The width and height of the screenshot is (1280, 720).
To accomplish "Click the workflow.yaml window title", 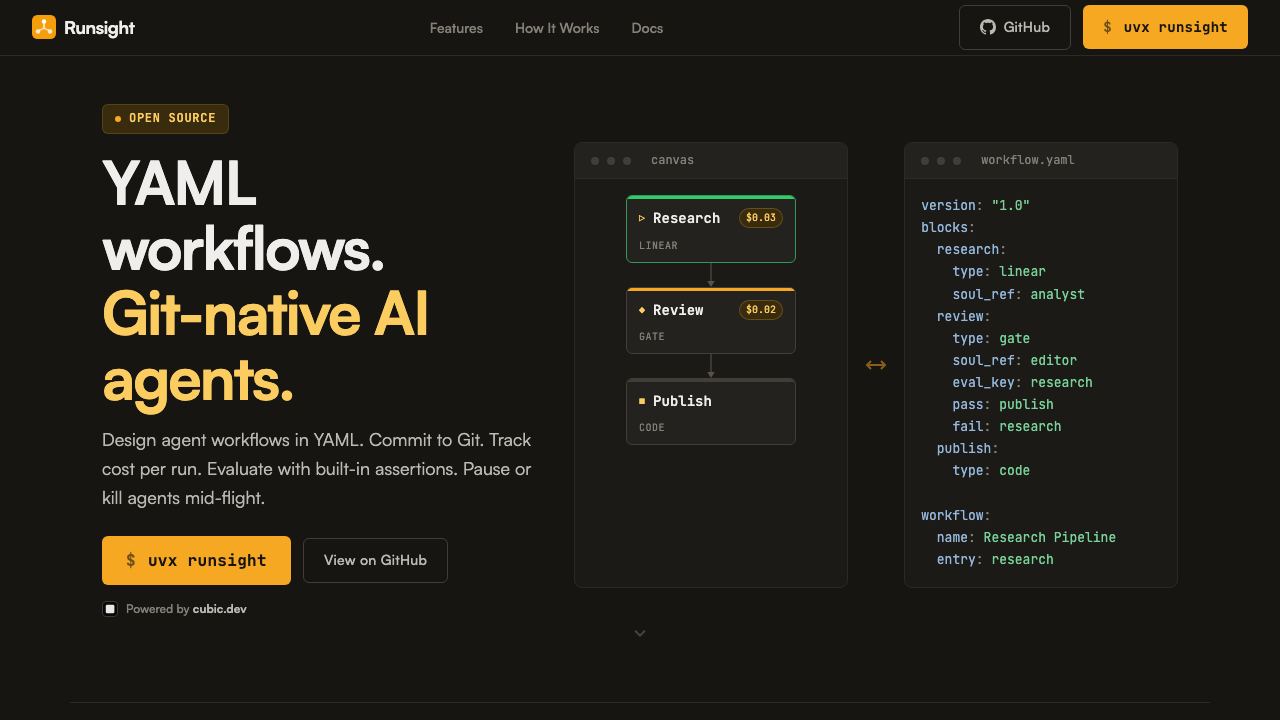I will pos(1028,160).
